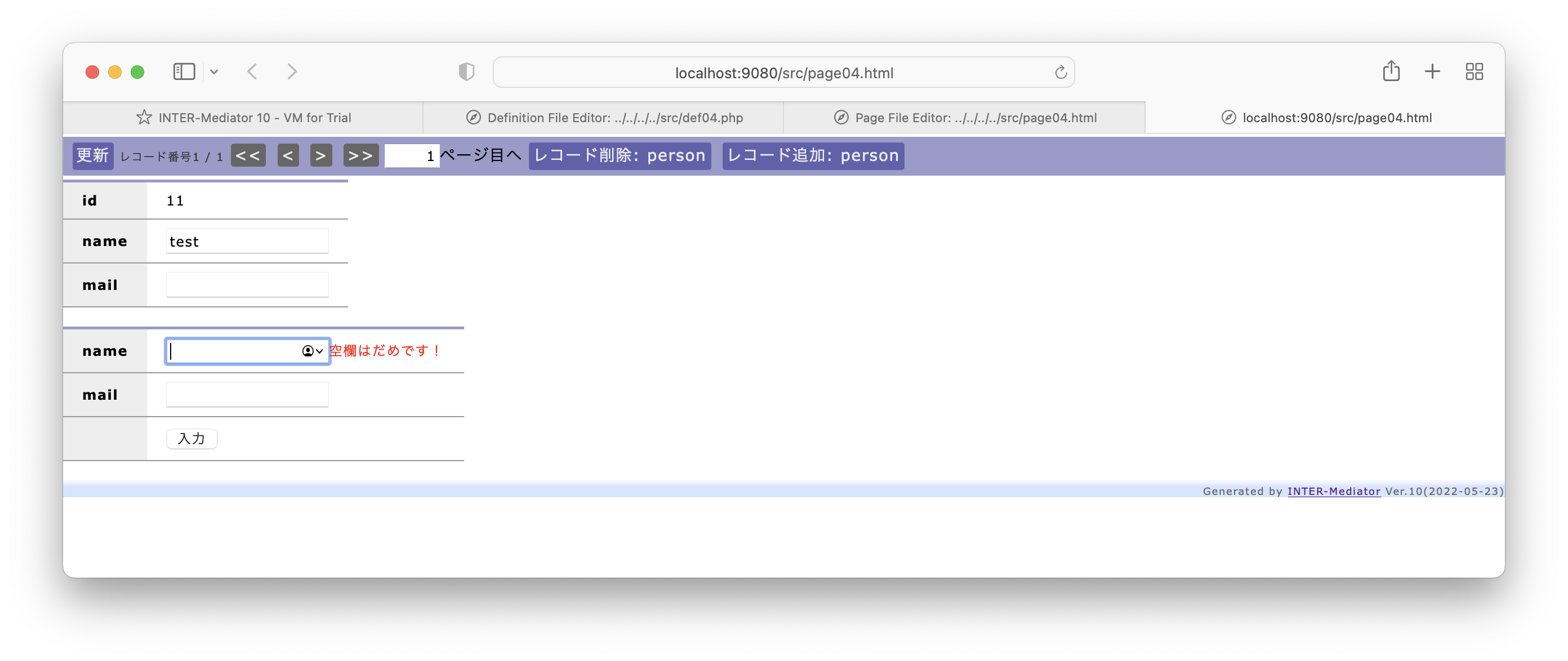
Task: Click the 入力 submit button
Action: click(191, 439)
